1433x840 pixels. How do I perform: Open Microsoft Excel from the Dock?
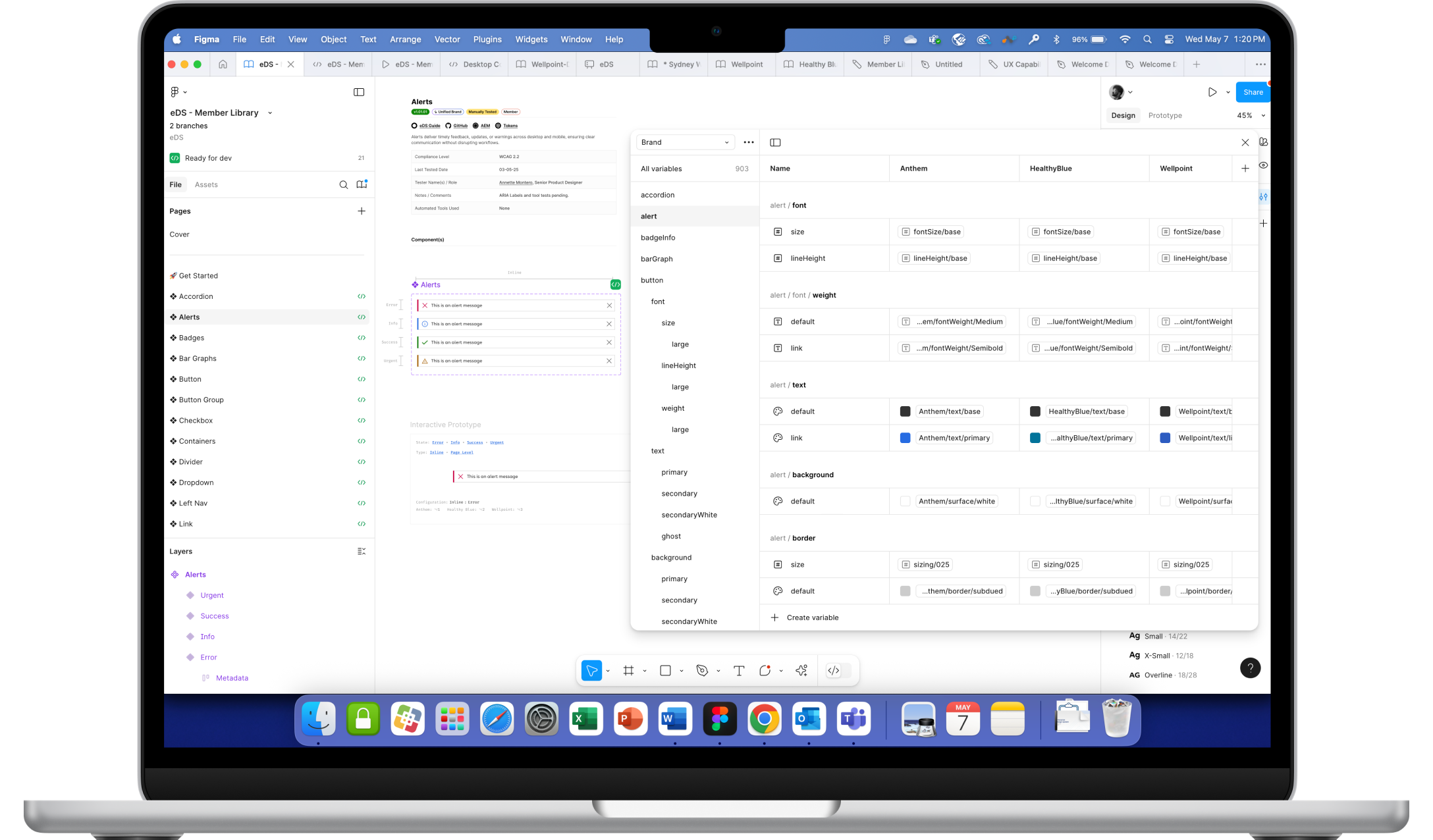586,719
